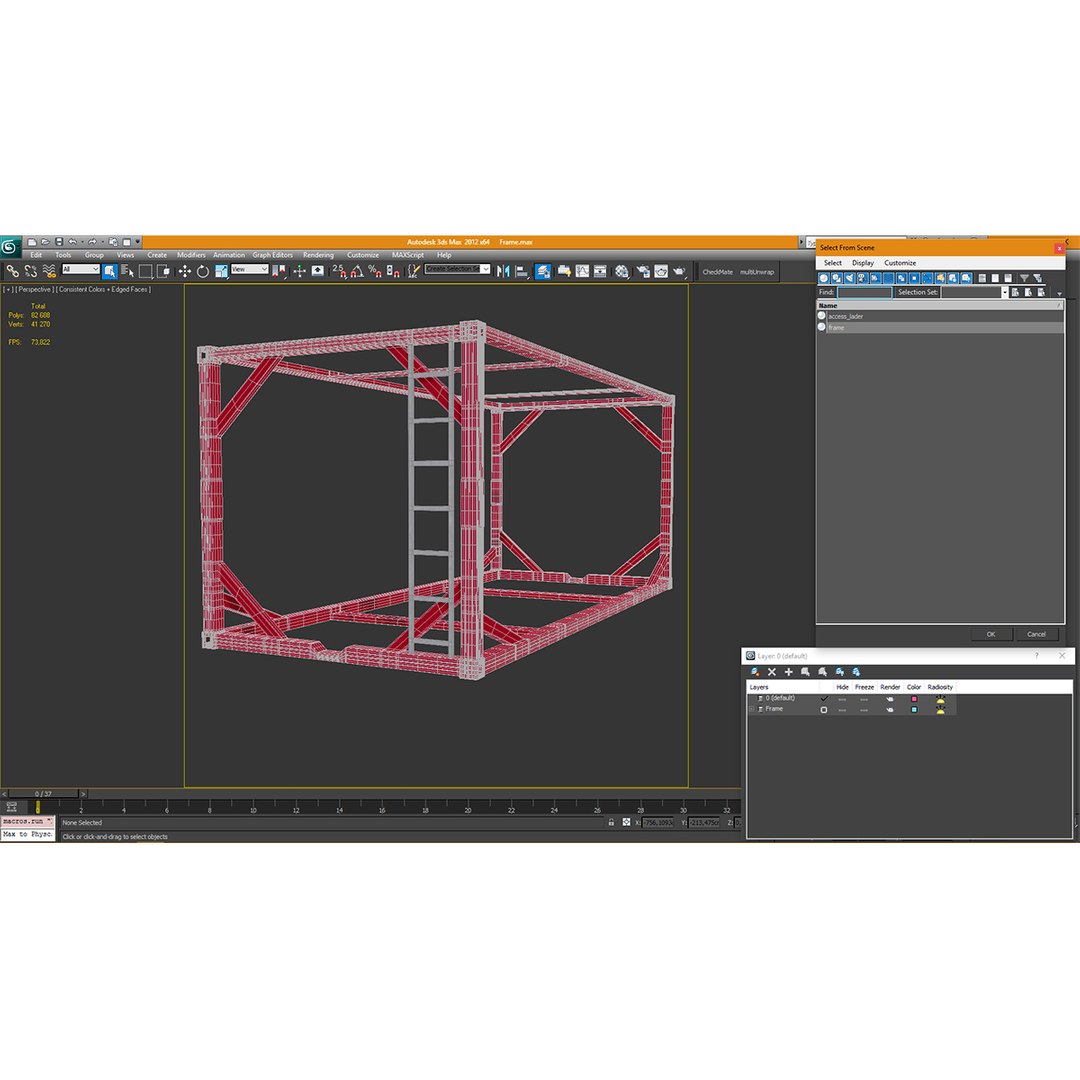Toggle the Frame layer current checkbox
The width and height of the screenshot is (1080, 1080).
point(824,709)
